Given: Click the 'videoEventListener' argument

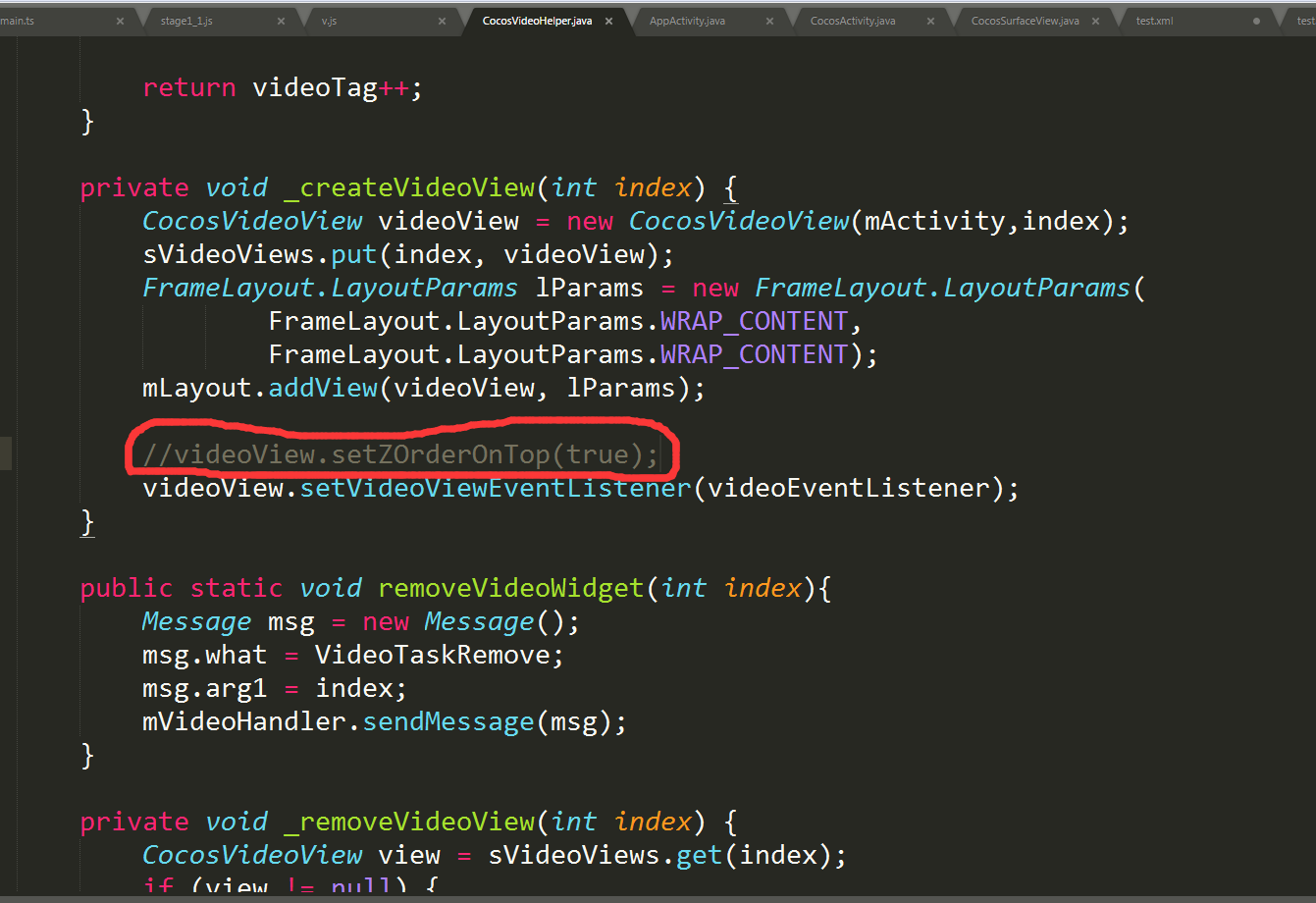Looking at the screenshot, I should coord(849,488).
